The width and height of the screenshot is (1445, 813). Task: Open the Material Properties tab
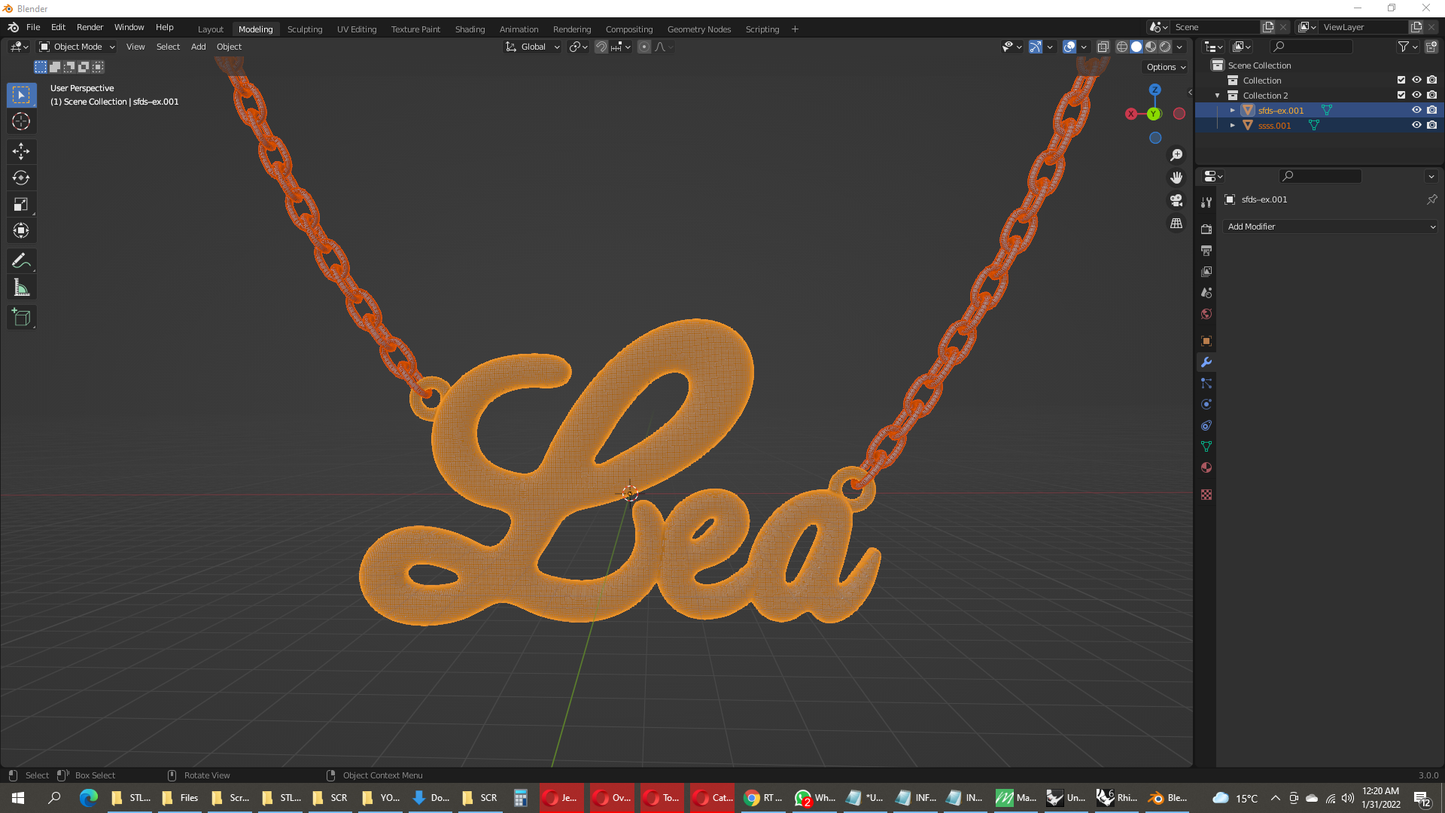tap(1206, 467)
